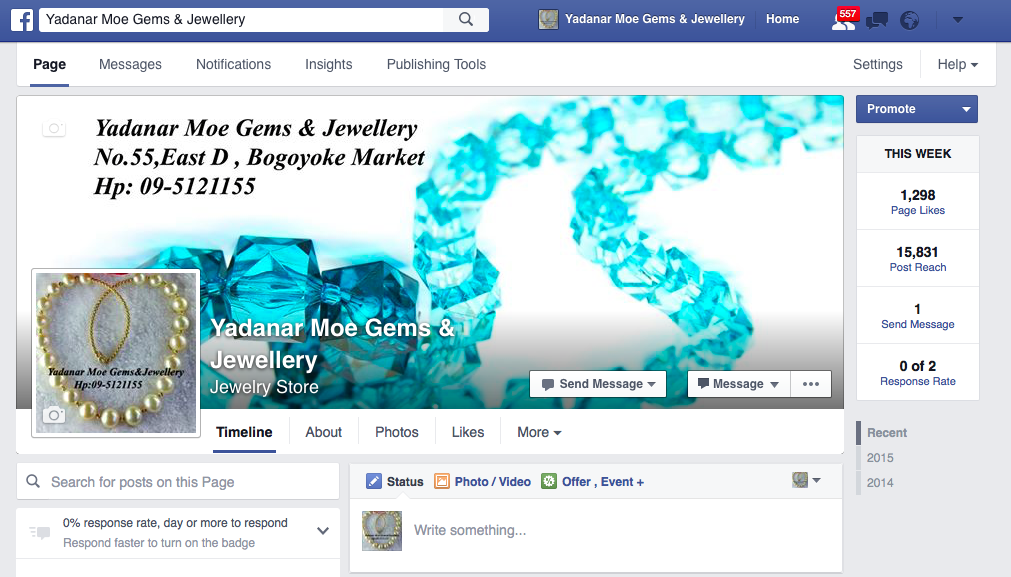This screenshot has width=1011, height=577.
Task: Click the Page Likes link
Action: coord(918,210)
